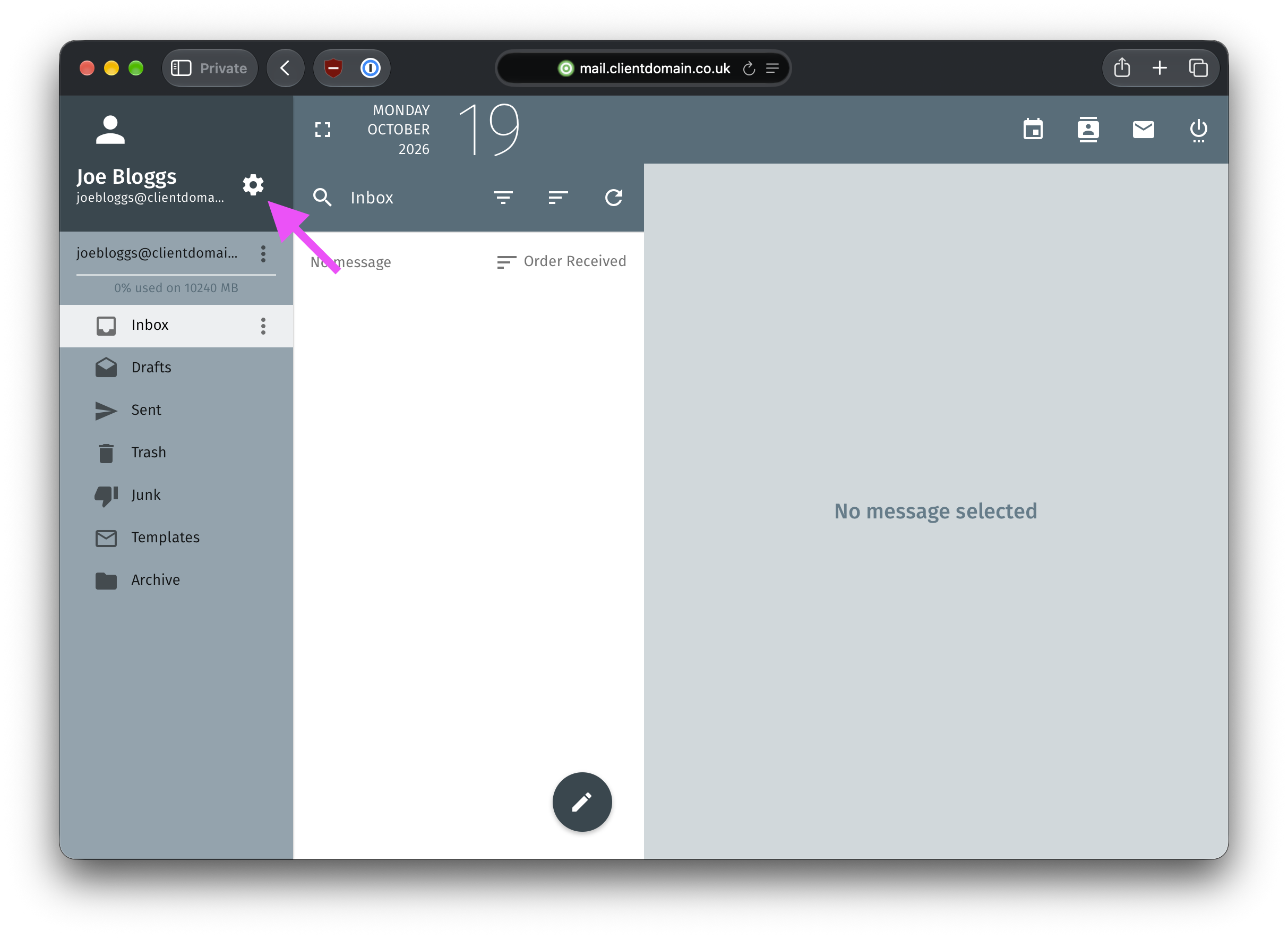Click the browser address bar

coord(643,68)
